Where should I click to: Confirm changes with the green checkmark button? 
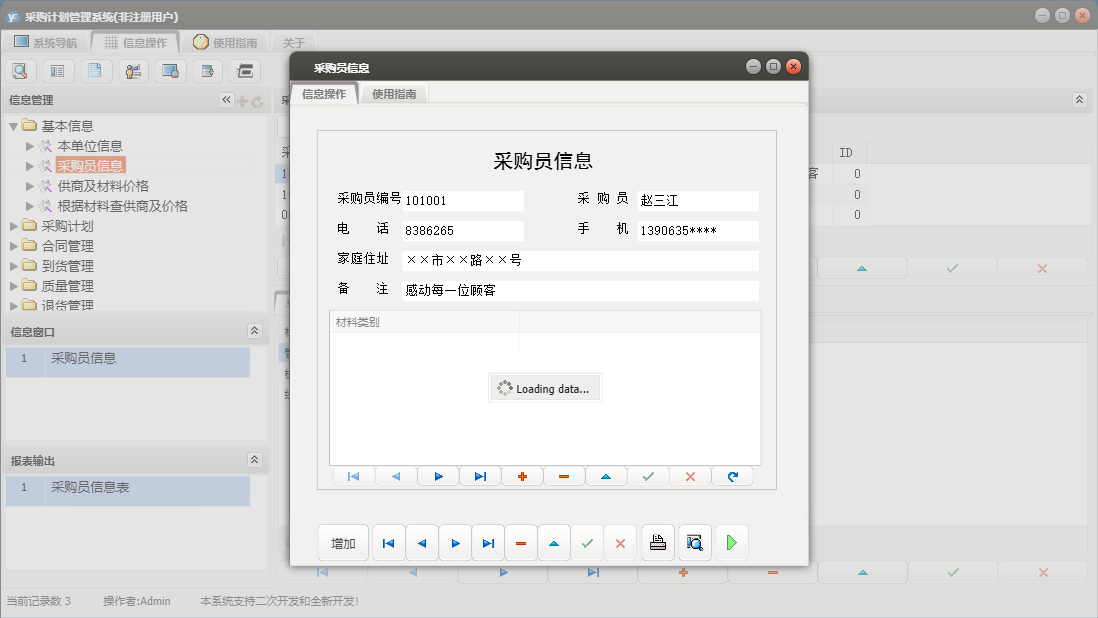[587, 543]
